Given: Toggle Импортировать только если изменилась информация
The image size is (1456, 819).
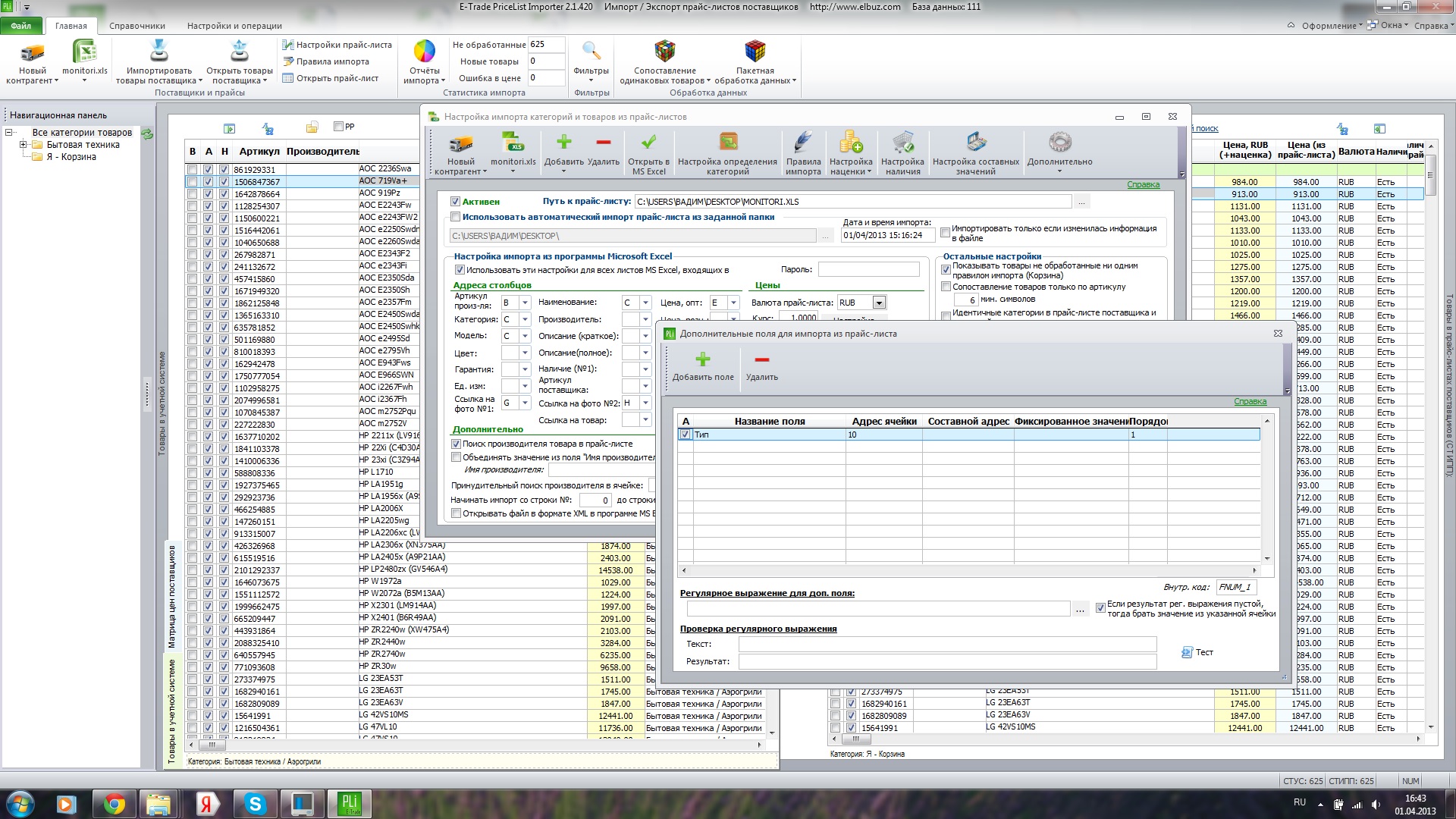Looking at the screenshot, I should click(945, 233).
